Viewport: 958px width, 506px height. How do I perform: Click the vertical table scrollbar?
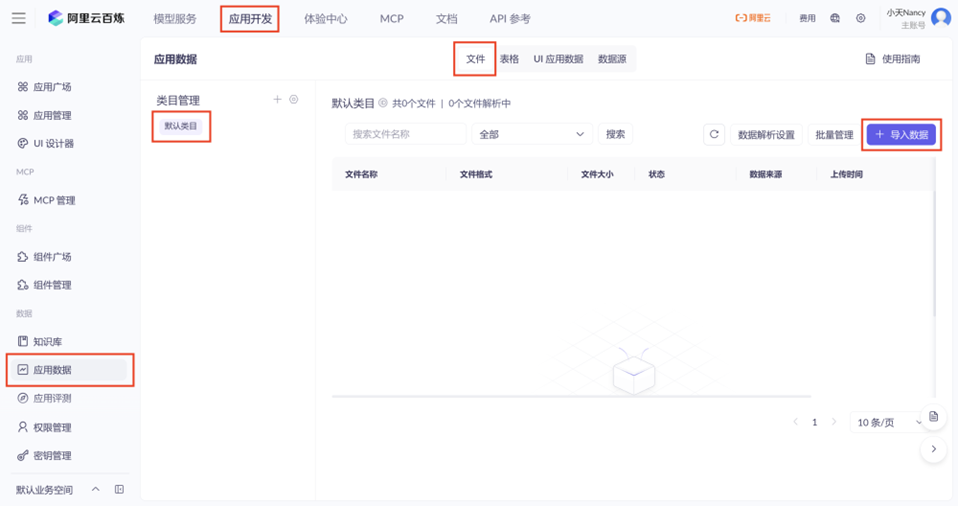pos(934,253)
